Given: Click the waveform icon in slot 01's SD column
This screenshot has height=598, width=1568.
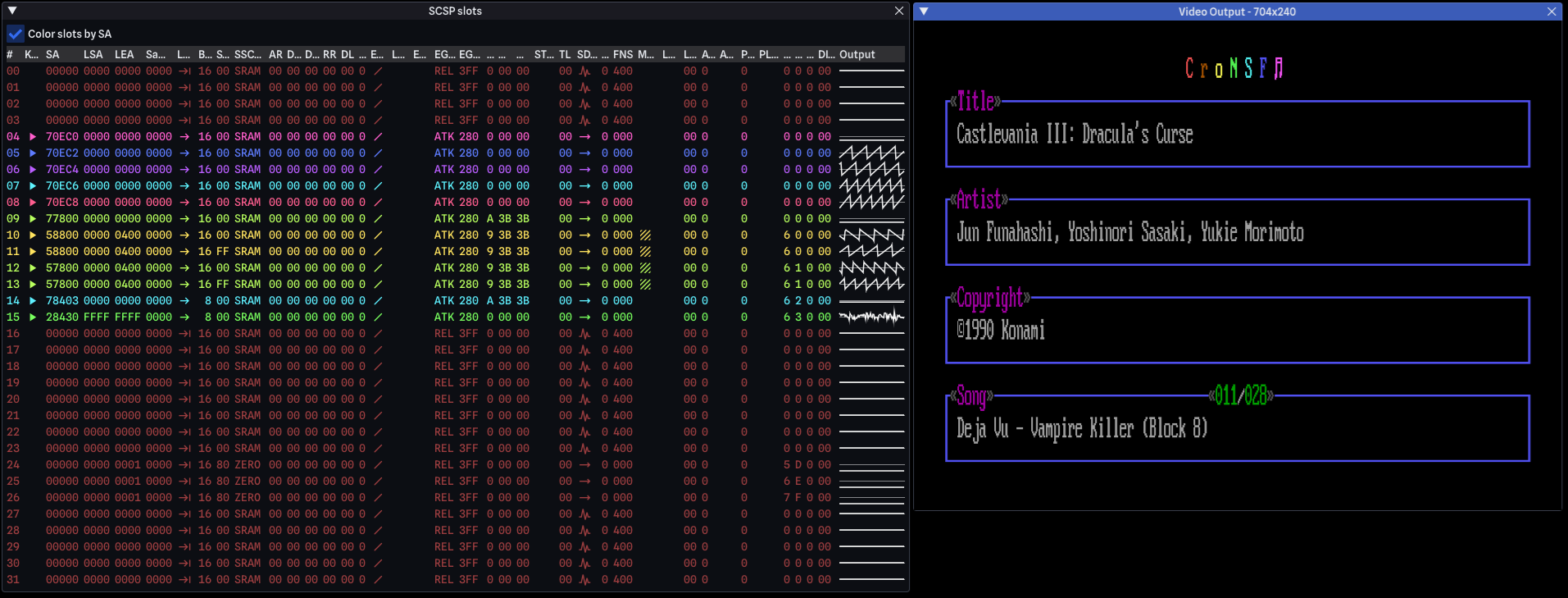Looking at the screenshot, I should (x=584, y=88).
